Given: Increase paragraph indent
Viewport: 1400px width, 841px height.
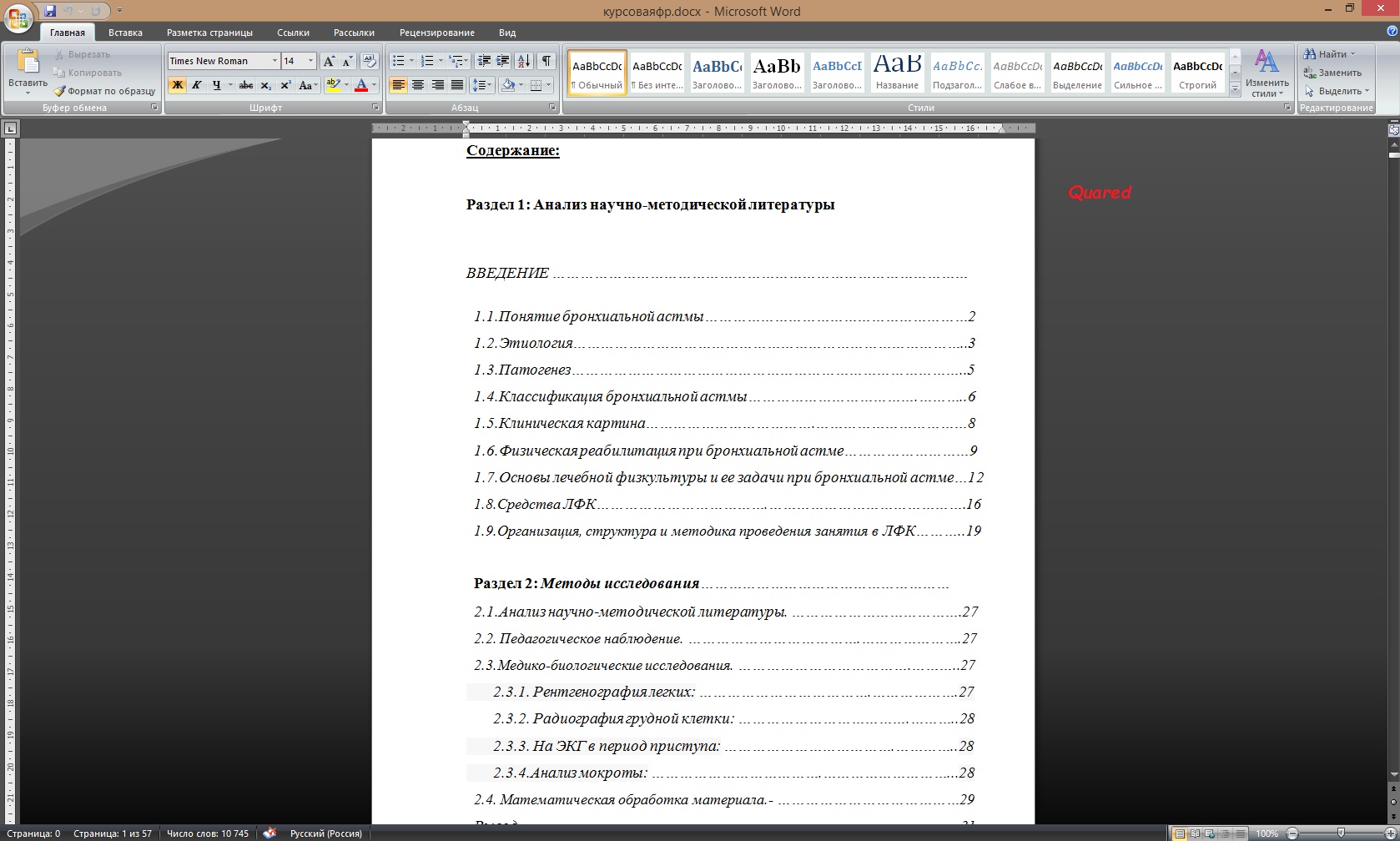Looking at the screenshot, I should tap(502, 61).
